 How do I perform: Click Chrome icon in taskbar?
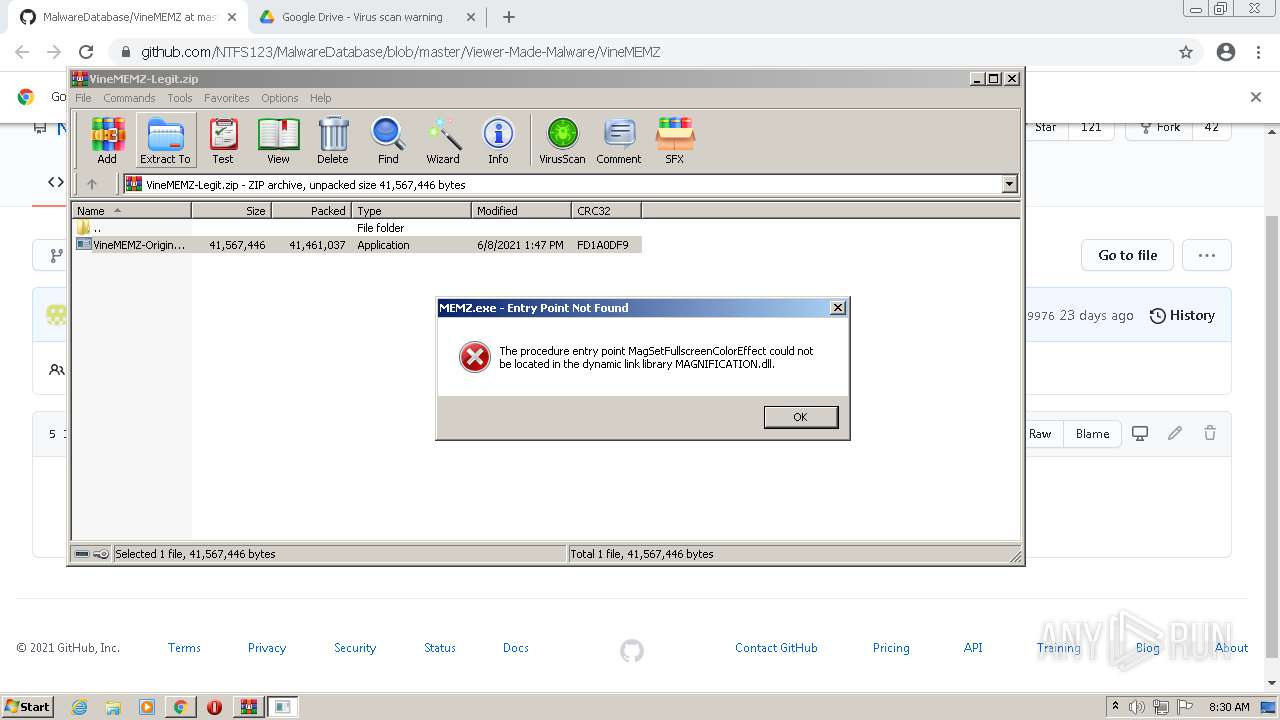tap(180, 707)
